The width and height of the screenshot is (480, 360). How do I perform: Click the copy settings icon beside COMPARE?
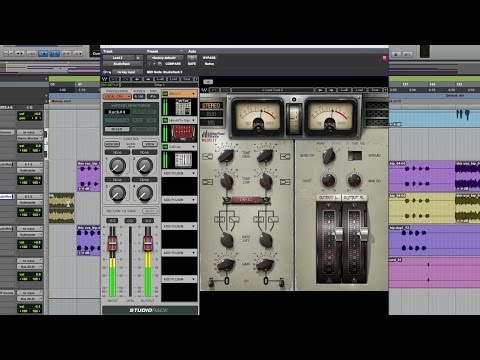pos(160,64)
